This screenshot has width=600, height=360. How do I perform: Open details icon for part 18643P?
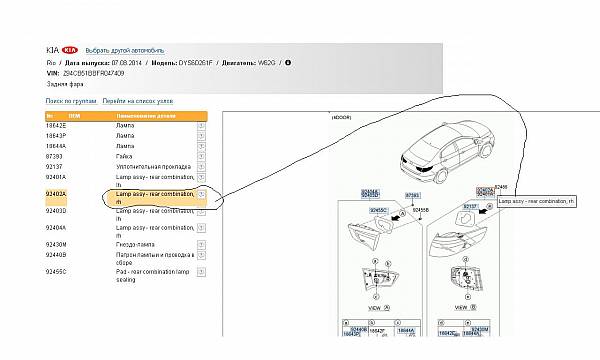pos(201,136)
